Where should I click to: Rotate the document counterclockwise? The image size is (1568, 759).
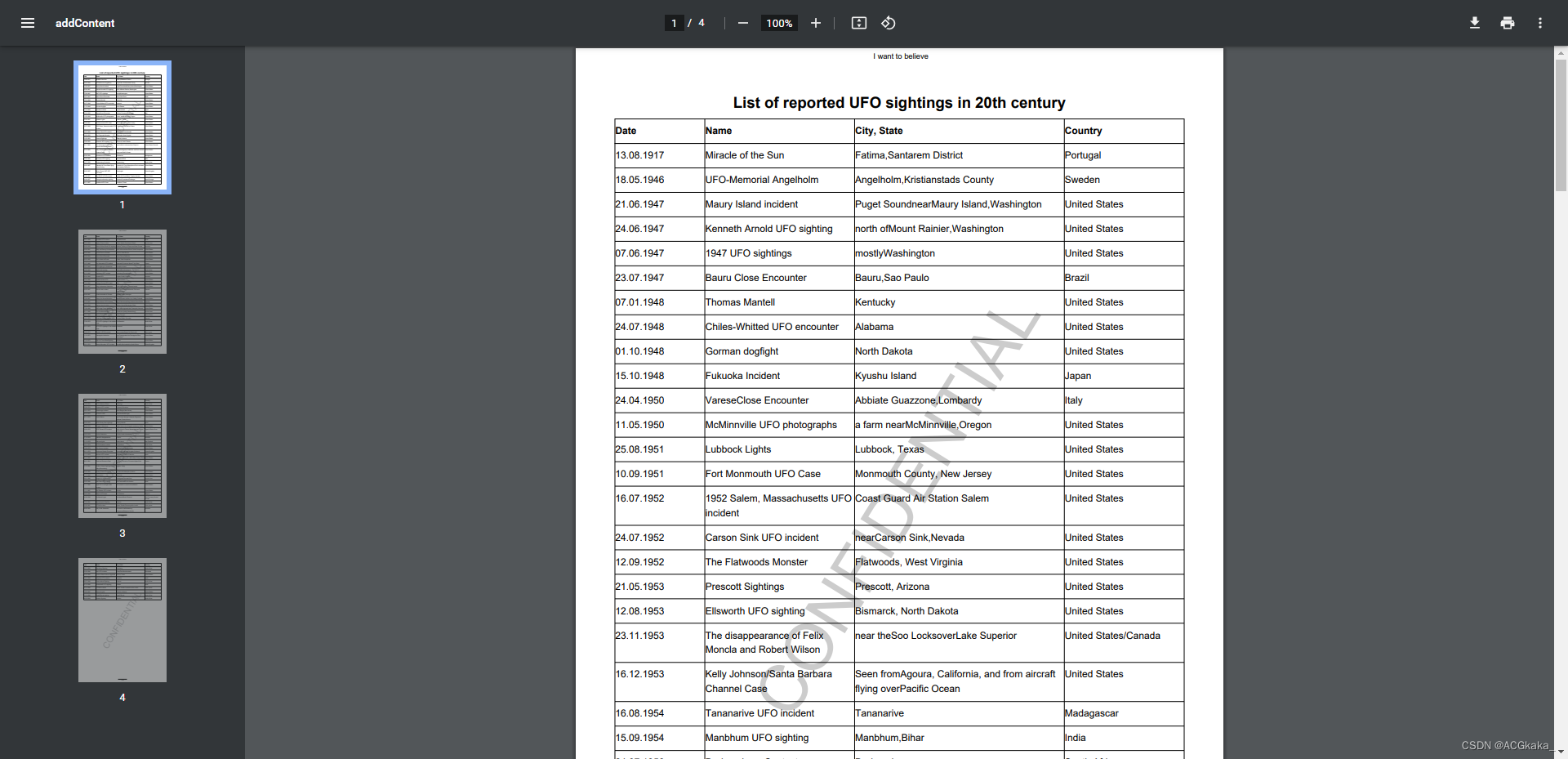point(889,23)
